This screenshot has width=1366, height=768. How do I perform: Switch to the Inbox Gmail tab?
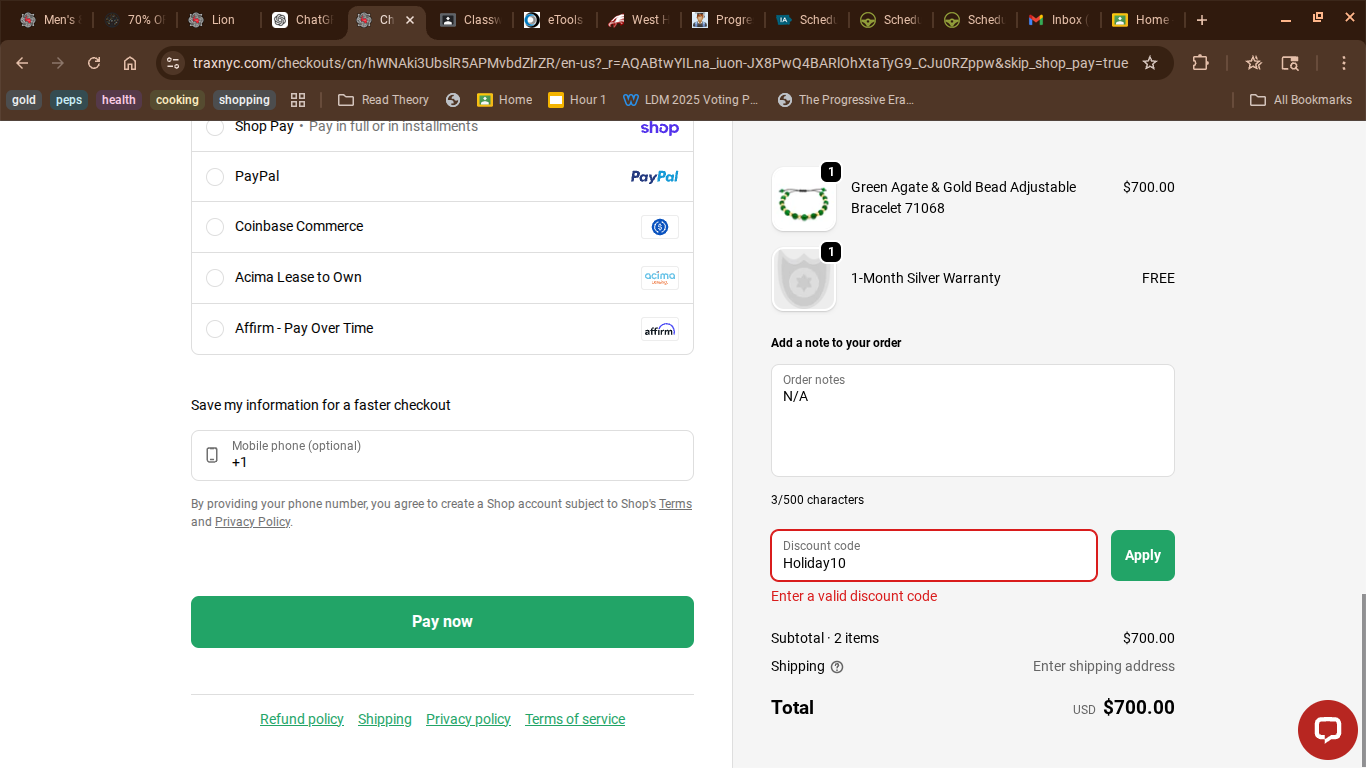(1059, 20)
